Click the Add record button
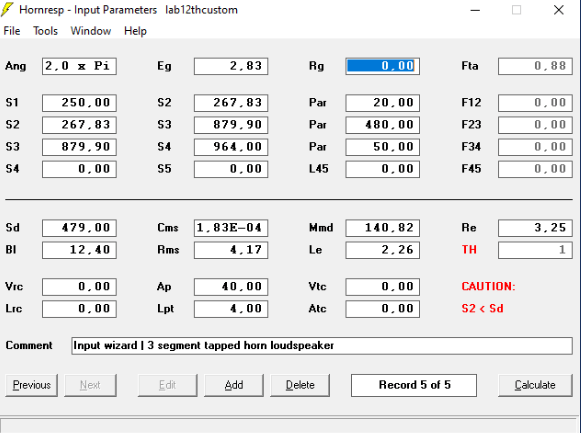The image size is (581, 433). [234, 385]
